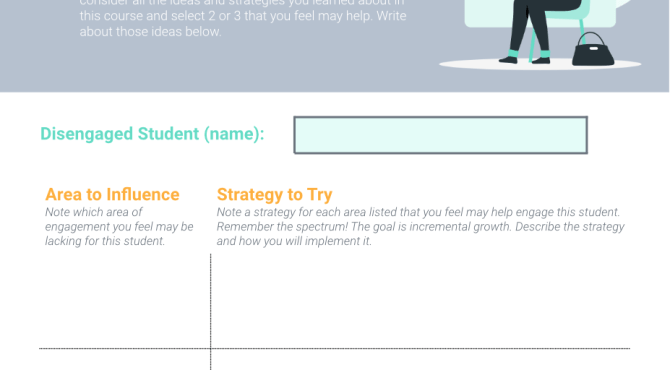Click the Disengaged Student name input box

point(441,135)
